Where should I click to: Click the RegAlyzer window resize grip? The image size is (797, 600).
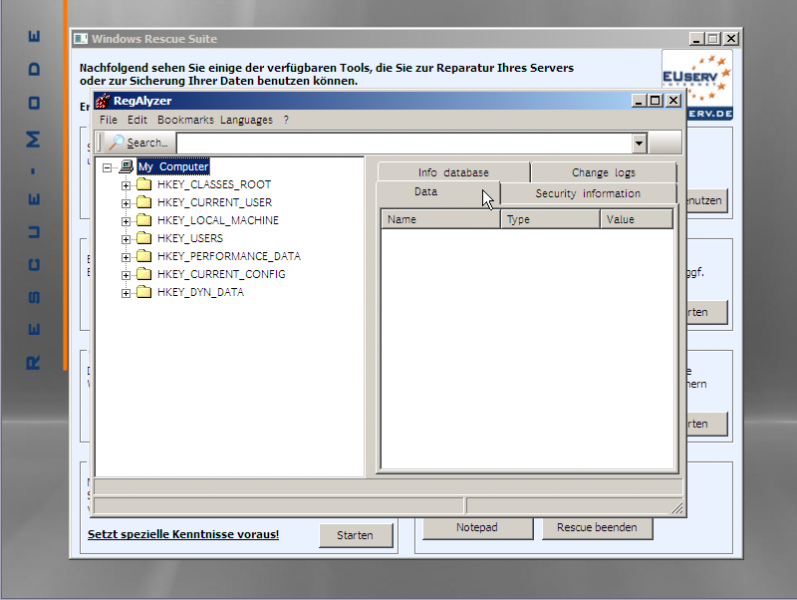[x=677, y=507]
